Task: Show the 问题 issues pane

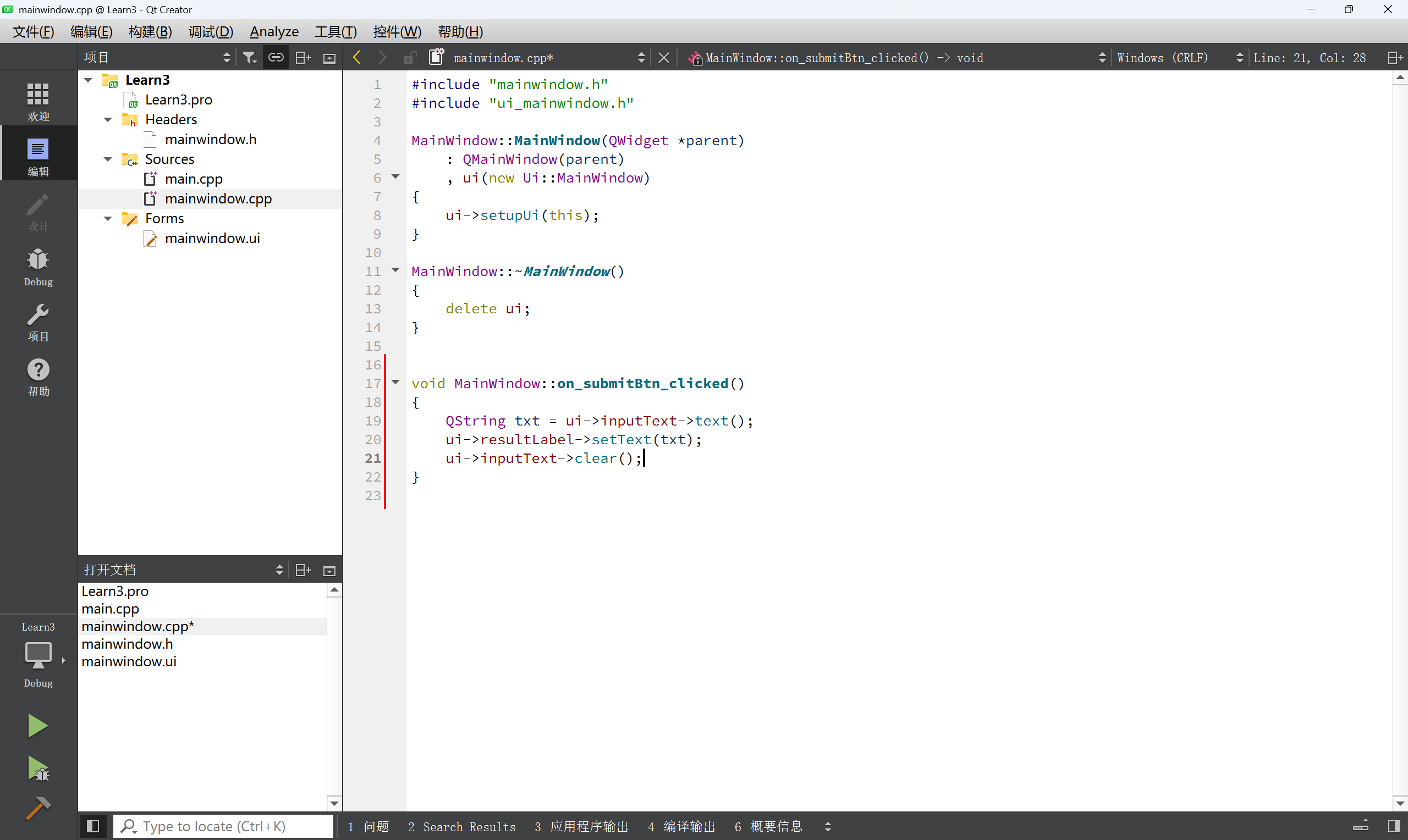Action: [x=369, y=827]
